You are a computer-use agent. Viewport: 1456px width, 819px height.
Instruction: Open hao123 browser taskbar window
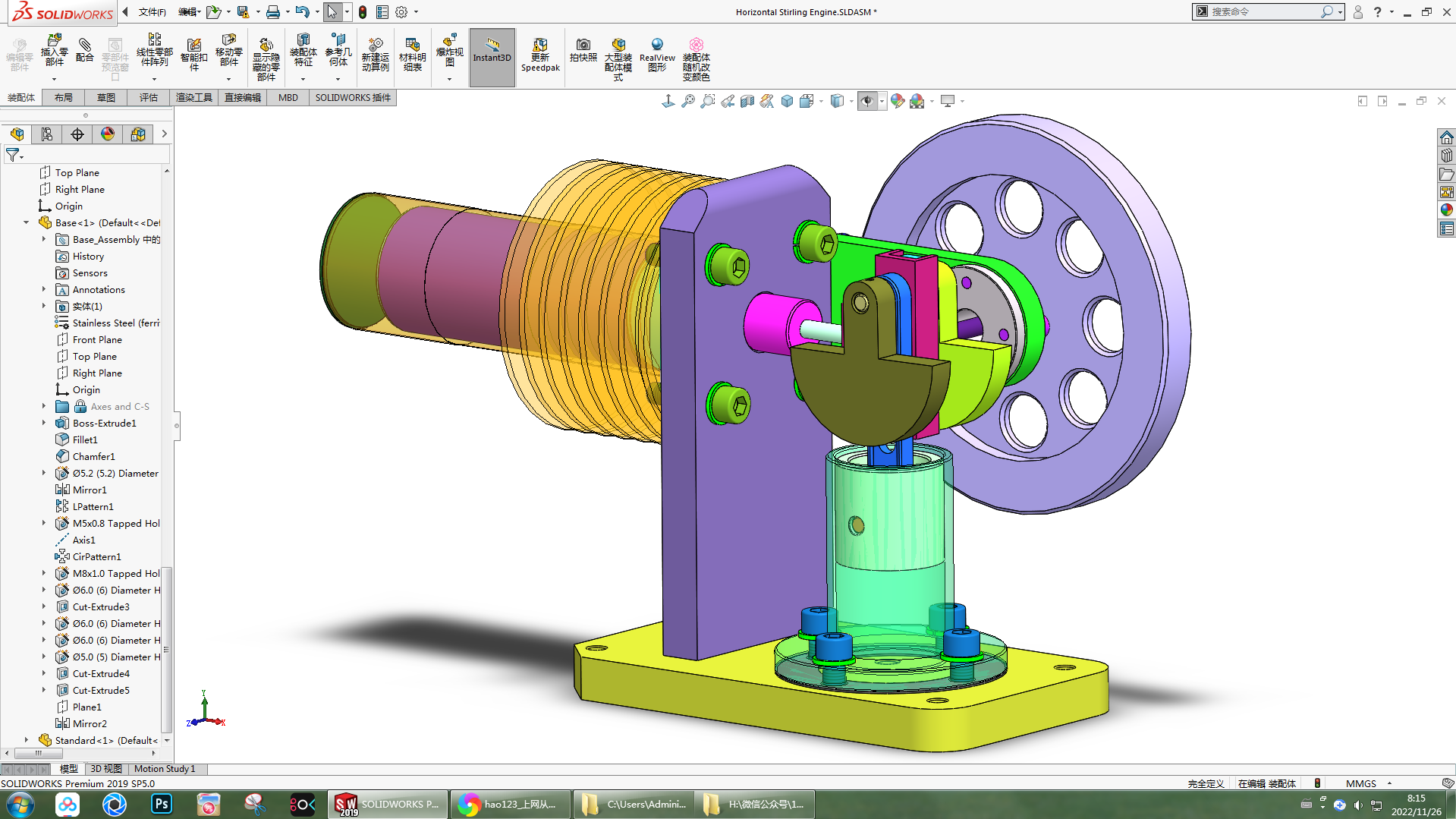(x=510, y=805)
